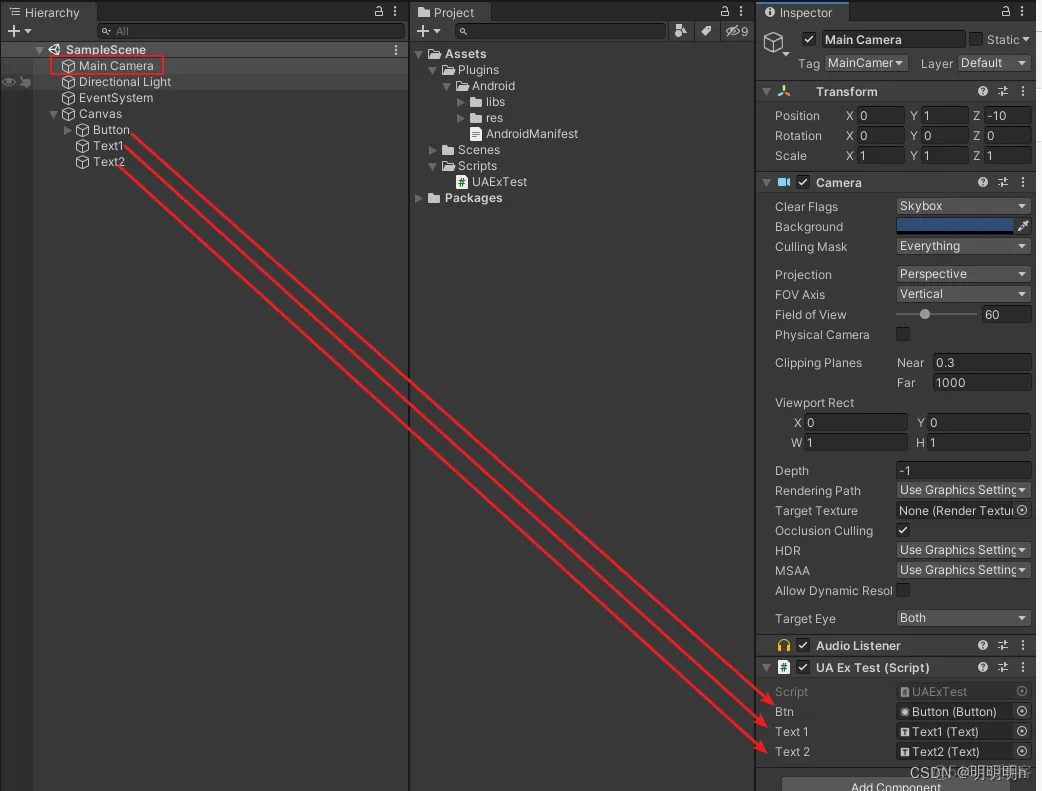Image resolution: width=1042 pixels, height=791 pixels.
Task: Click the Main Camera GameObject icon in Inspector
Action: (x=774, y=43)
